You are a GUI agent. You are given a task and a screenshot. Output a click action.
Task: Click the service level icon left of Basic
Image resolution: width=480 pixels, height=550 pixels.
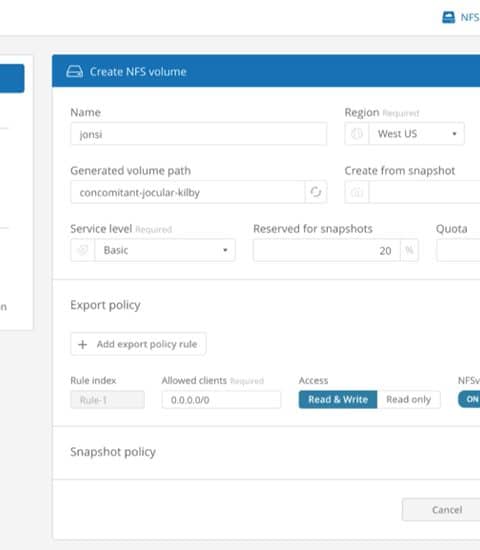[83, 250]
